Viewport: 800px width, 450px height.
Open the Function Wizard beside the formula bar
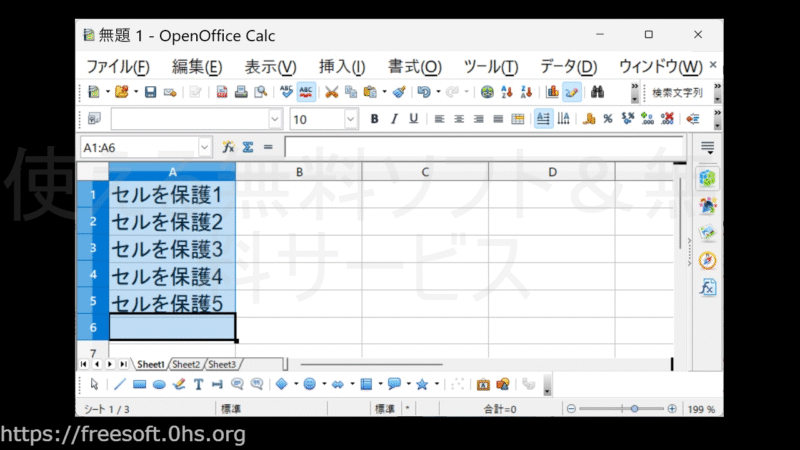tap(229, 147)
